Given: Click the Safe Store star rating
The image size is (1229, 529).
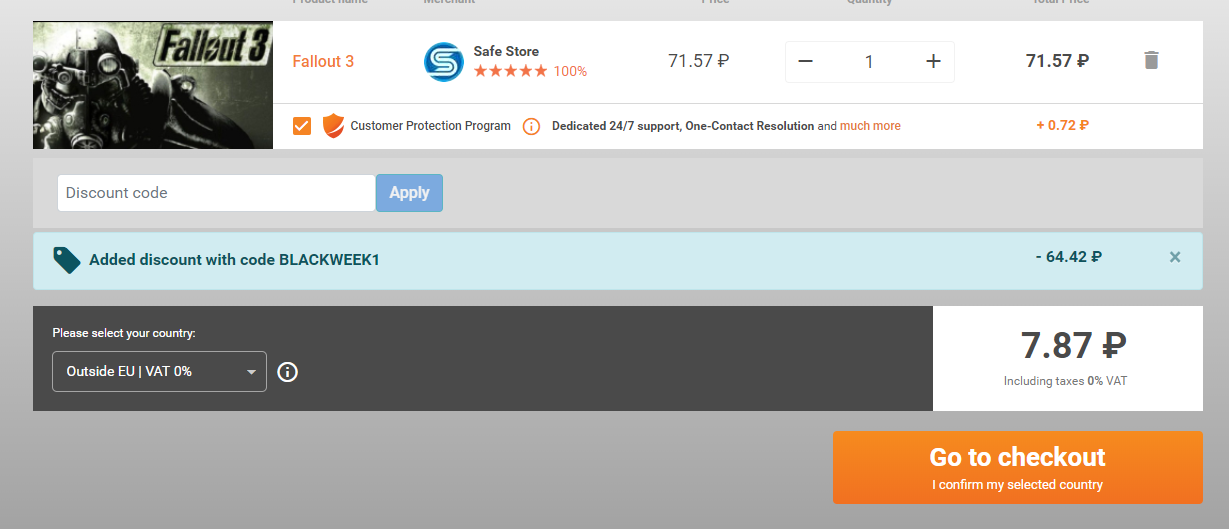Looking at the screenshot, I should pos(510,71).
